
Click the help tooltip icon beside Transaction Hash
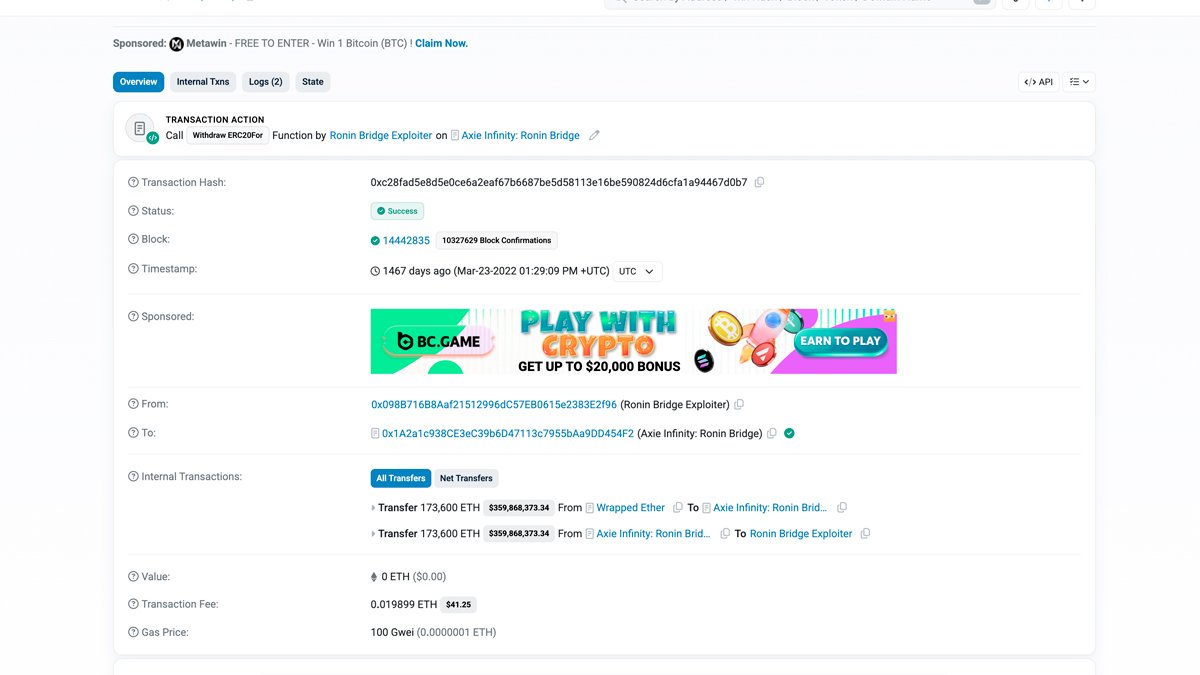point(131,182)
